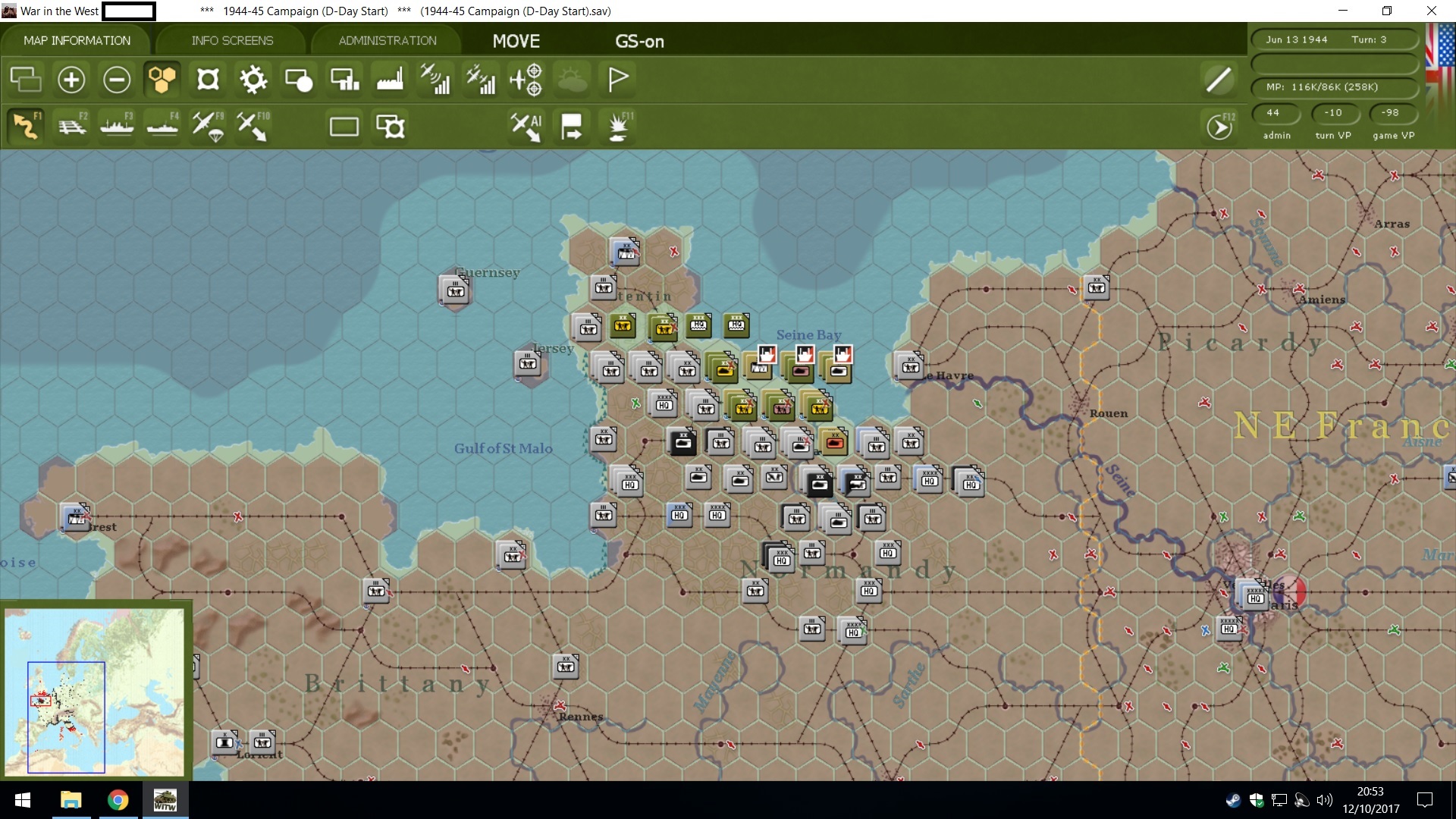1456x819 pixels.
Task: Select the F10 air attack mode
Action: pos(253,126)
